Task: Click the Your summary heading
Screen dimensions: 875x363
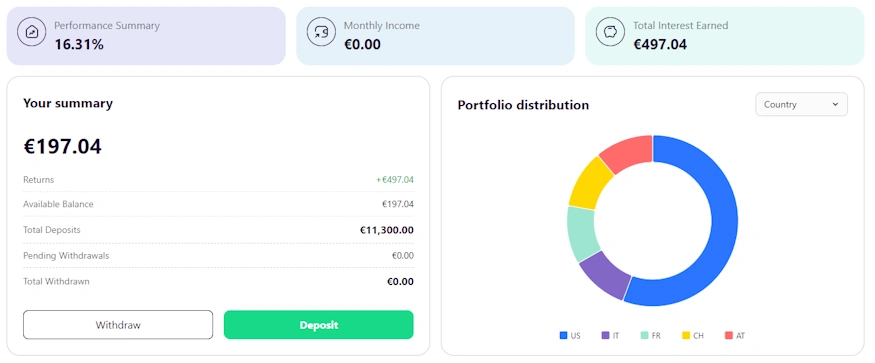Action: pos(68,103)
